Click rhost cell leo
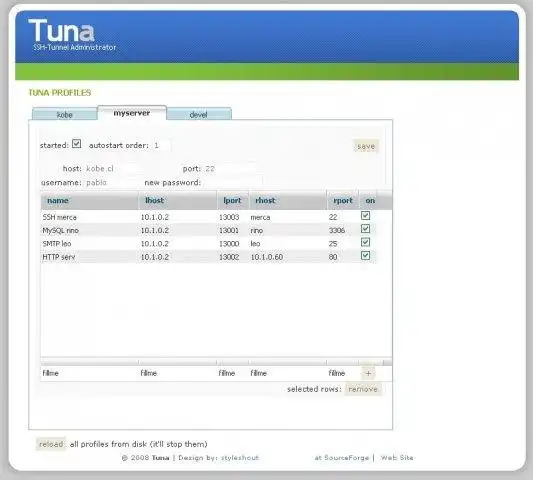533x480 pixels. click(x=255, y=244)
